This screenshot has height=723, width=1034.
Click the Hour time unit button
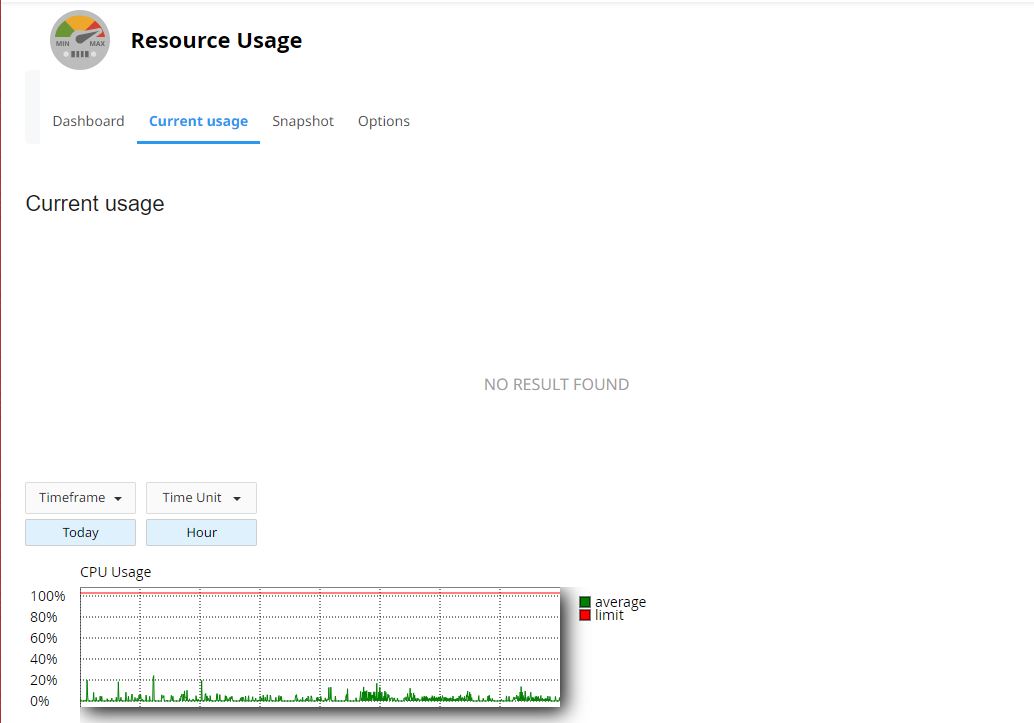(201, 532)
